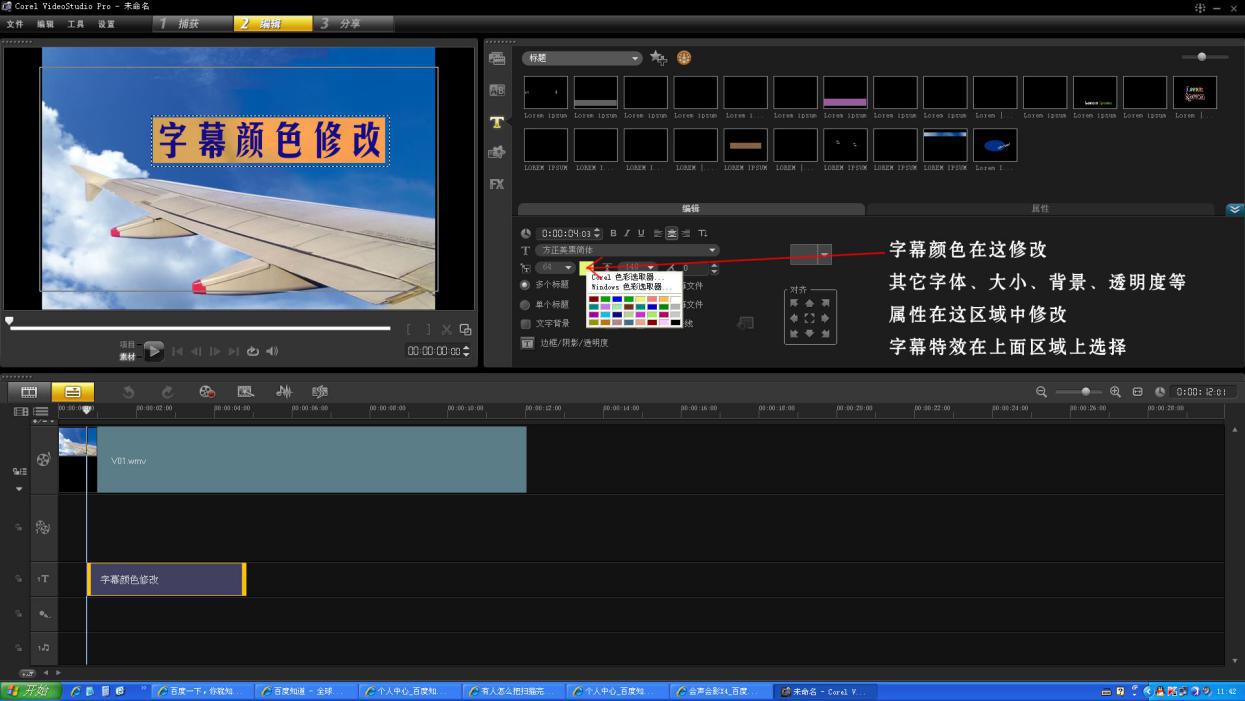
Task: Toggle bold formatting for the title text
Action: (x=614, y=233)
